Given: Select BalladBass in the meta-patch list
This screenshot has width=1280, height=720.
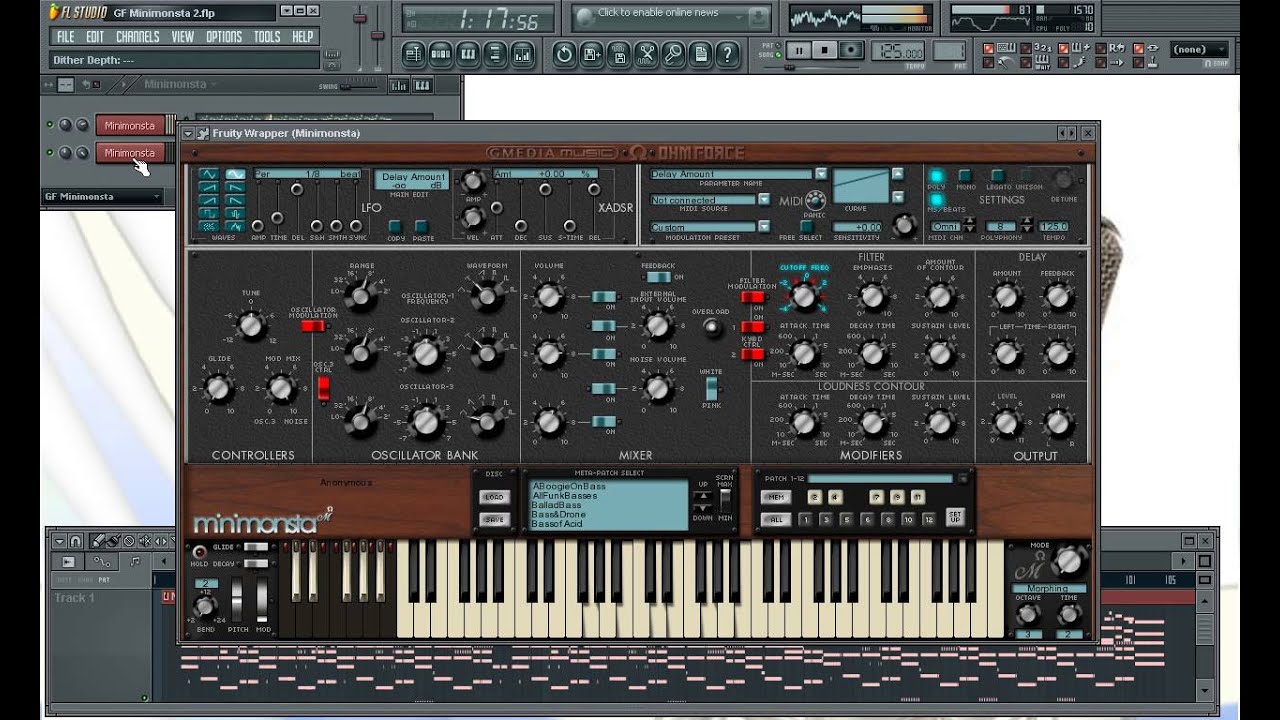Looking at the screenshot, I should (557, 505).
